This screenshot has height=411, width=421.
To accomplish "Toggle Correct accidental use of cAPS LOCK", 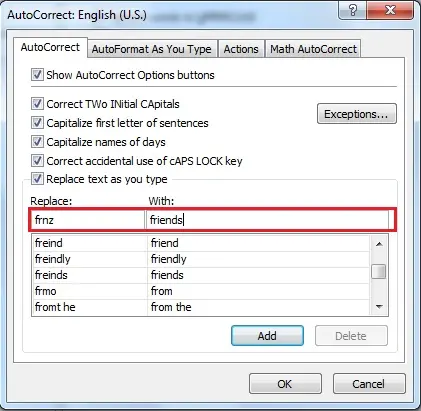I will tap(37, 161).
